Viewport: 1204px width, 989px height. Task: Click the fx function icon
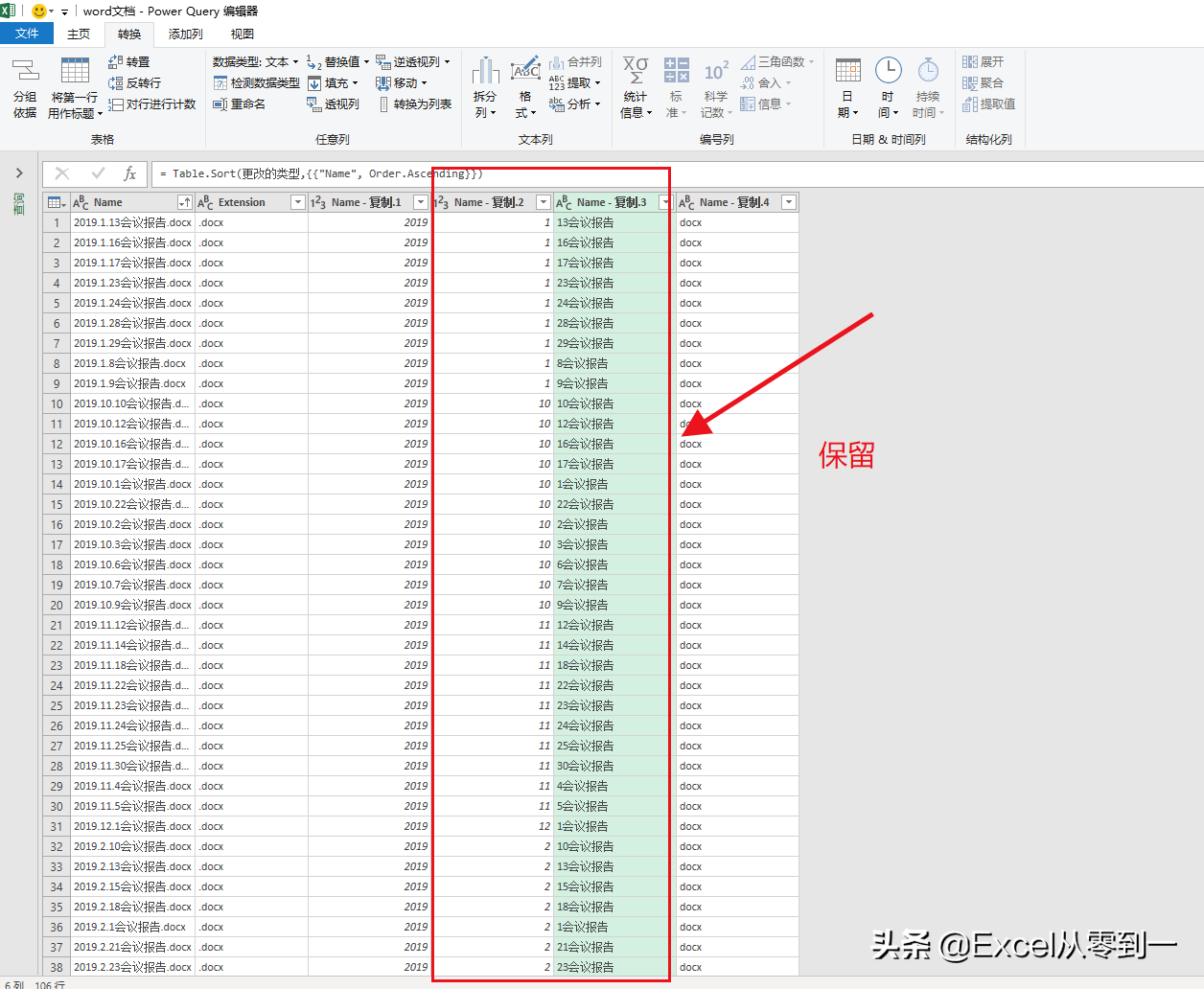pyautogui.click(x=130, y=173)
